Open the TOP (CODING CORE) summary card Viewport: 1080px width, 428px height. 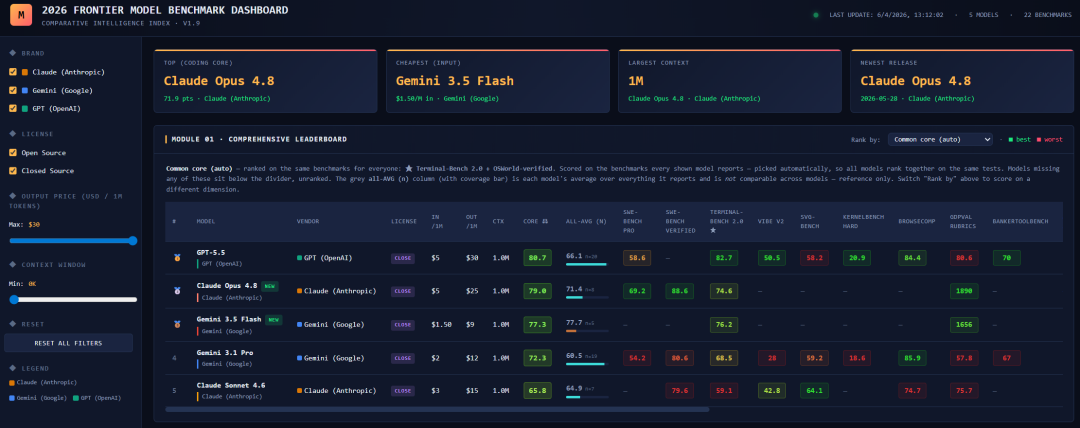click(265, 81)
